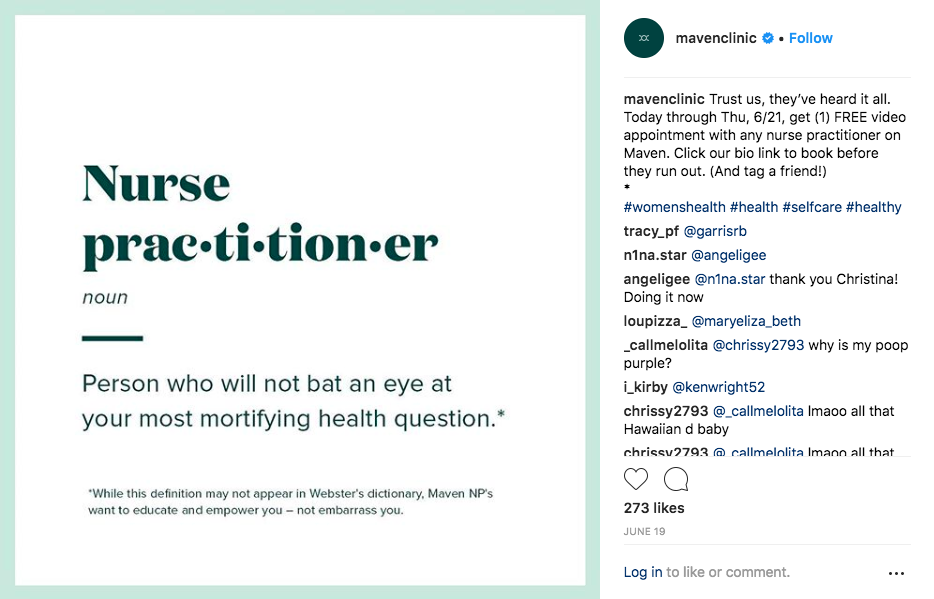Visit the @garrisrb mention
This screenshot has height=599, width=934.
tap(715, 231)
